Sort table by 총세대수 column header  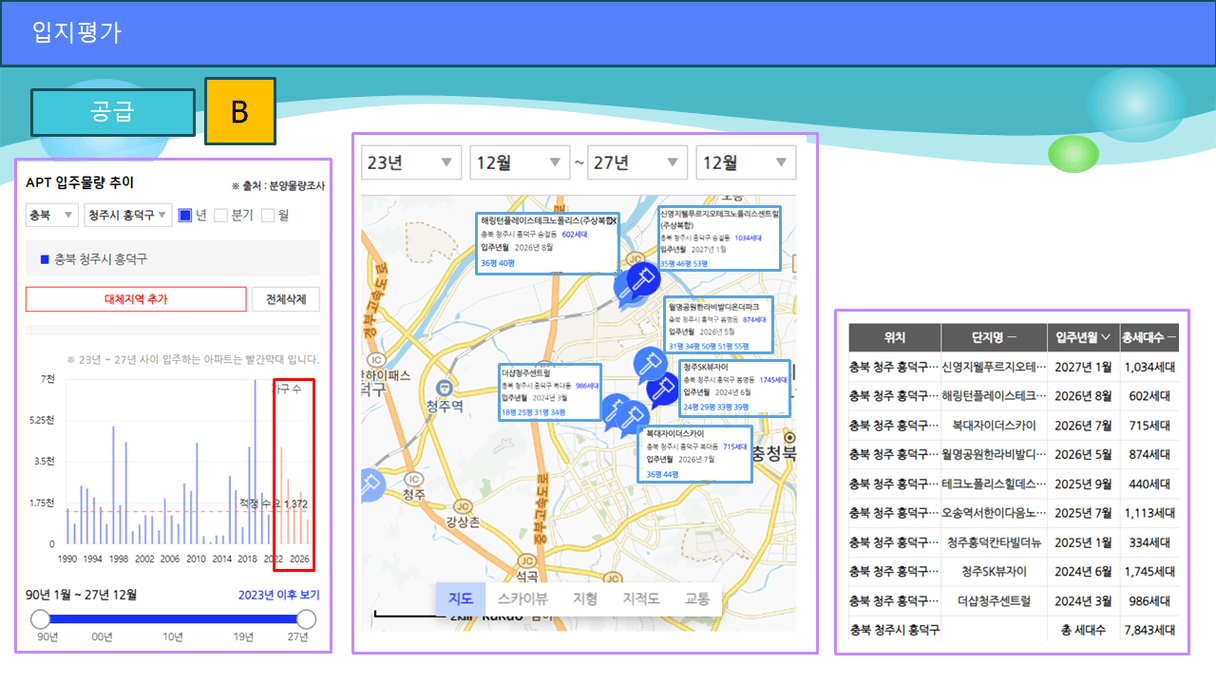(x=1148, y=337)
